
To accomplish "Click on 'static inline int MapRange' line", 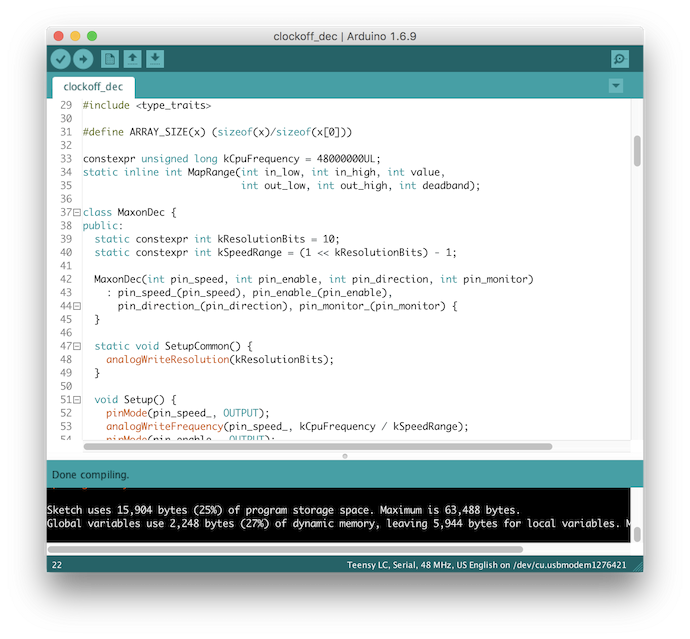I will click(264, 172).
